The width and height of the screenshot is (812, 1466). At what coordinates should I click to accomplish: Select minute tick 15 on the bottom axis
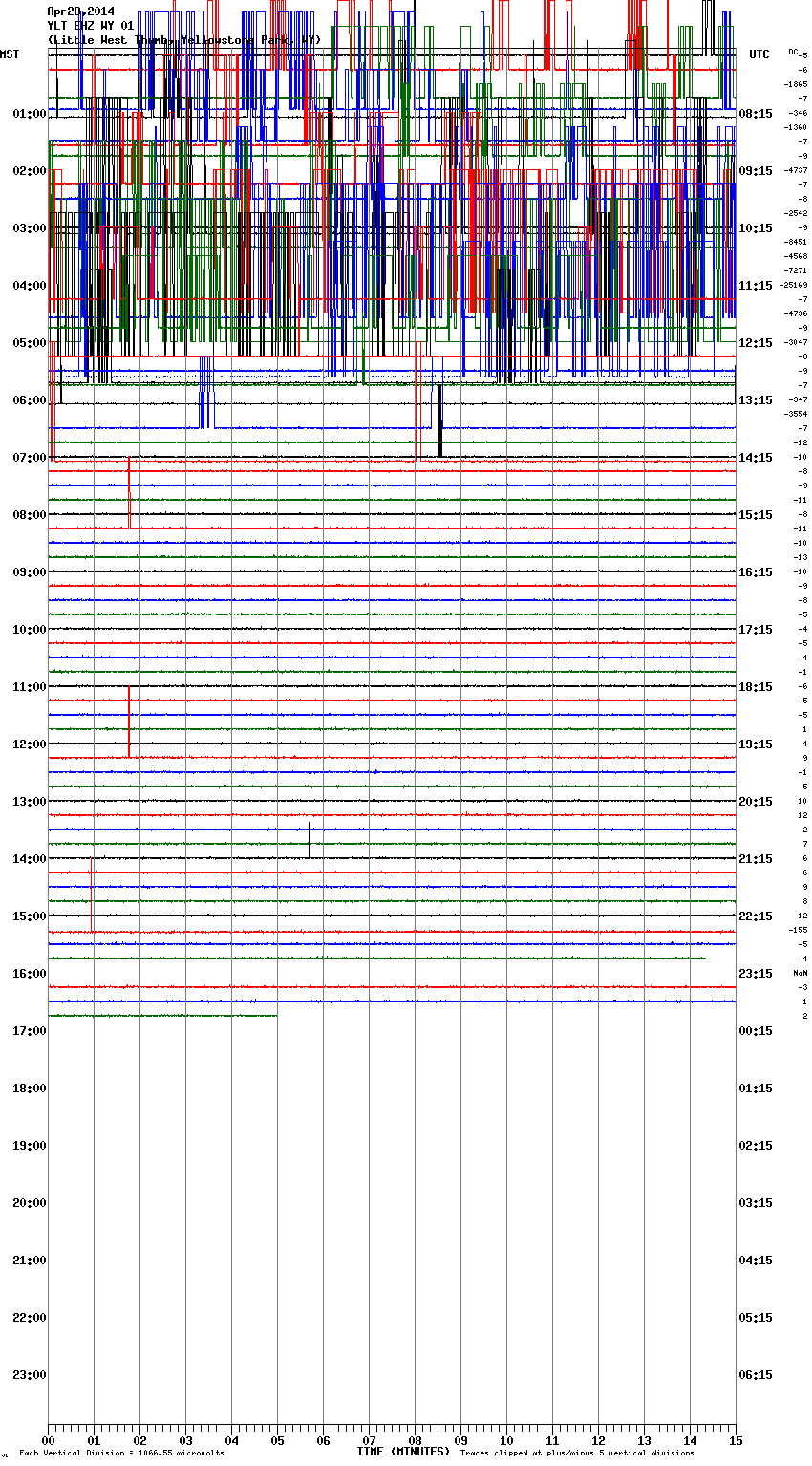(x=736, y=1440)
